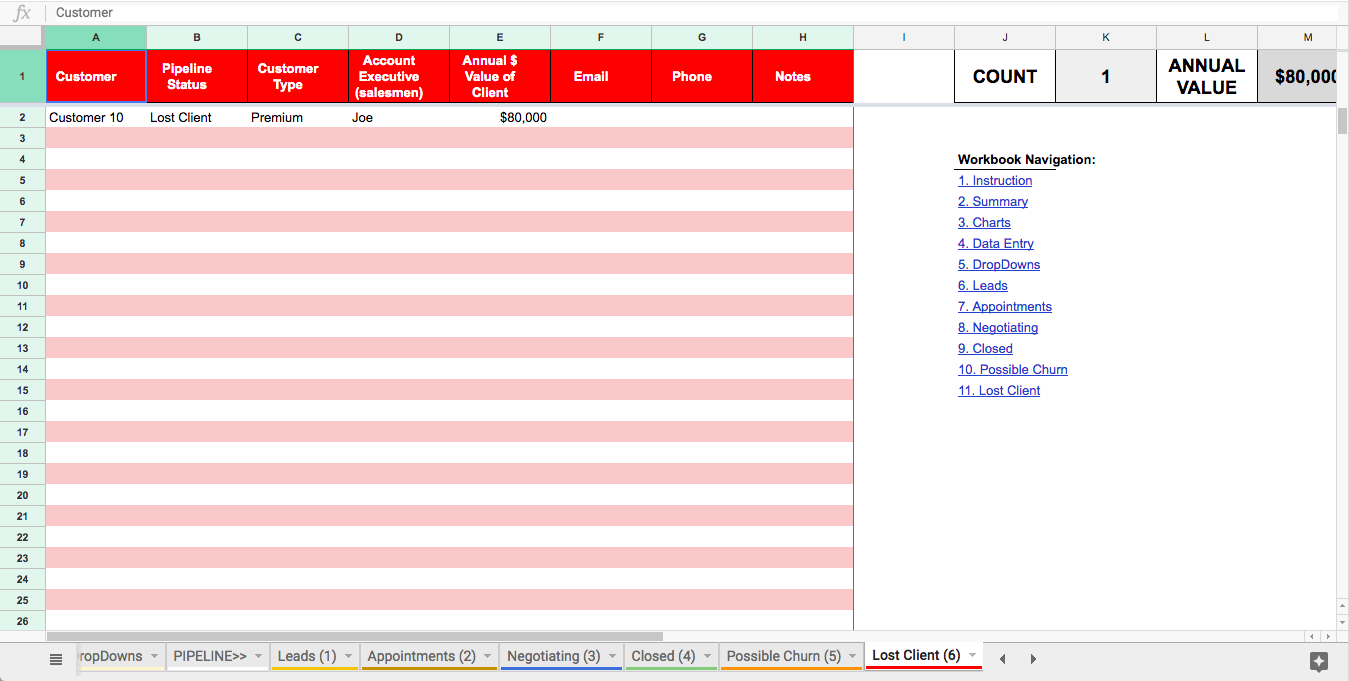This screenshot has height=681, width=1349.
Task: Open the PIPELINE>> tab dropdown arrow
Action: tap(258, 657)
